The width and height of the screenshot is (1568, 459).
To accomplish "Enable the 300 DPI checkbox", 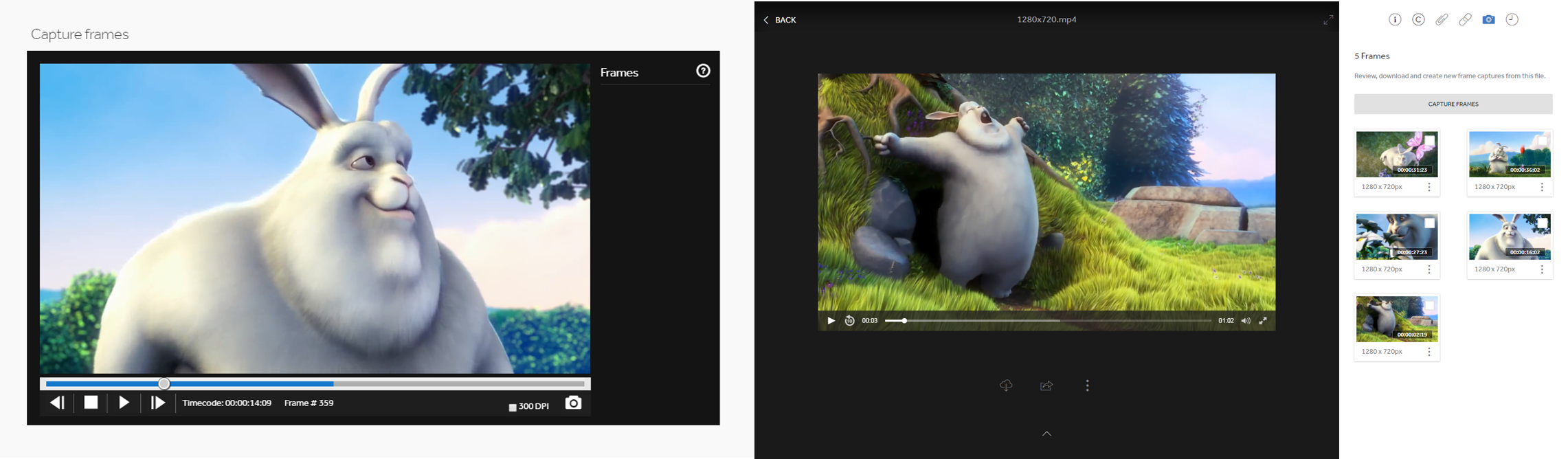I will pos(513,407).
